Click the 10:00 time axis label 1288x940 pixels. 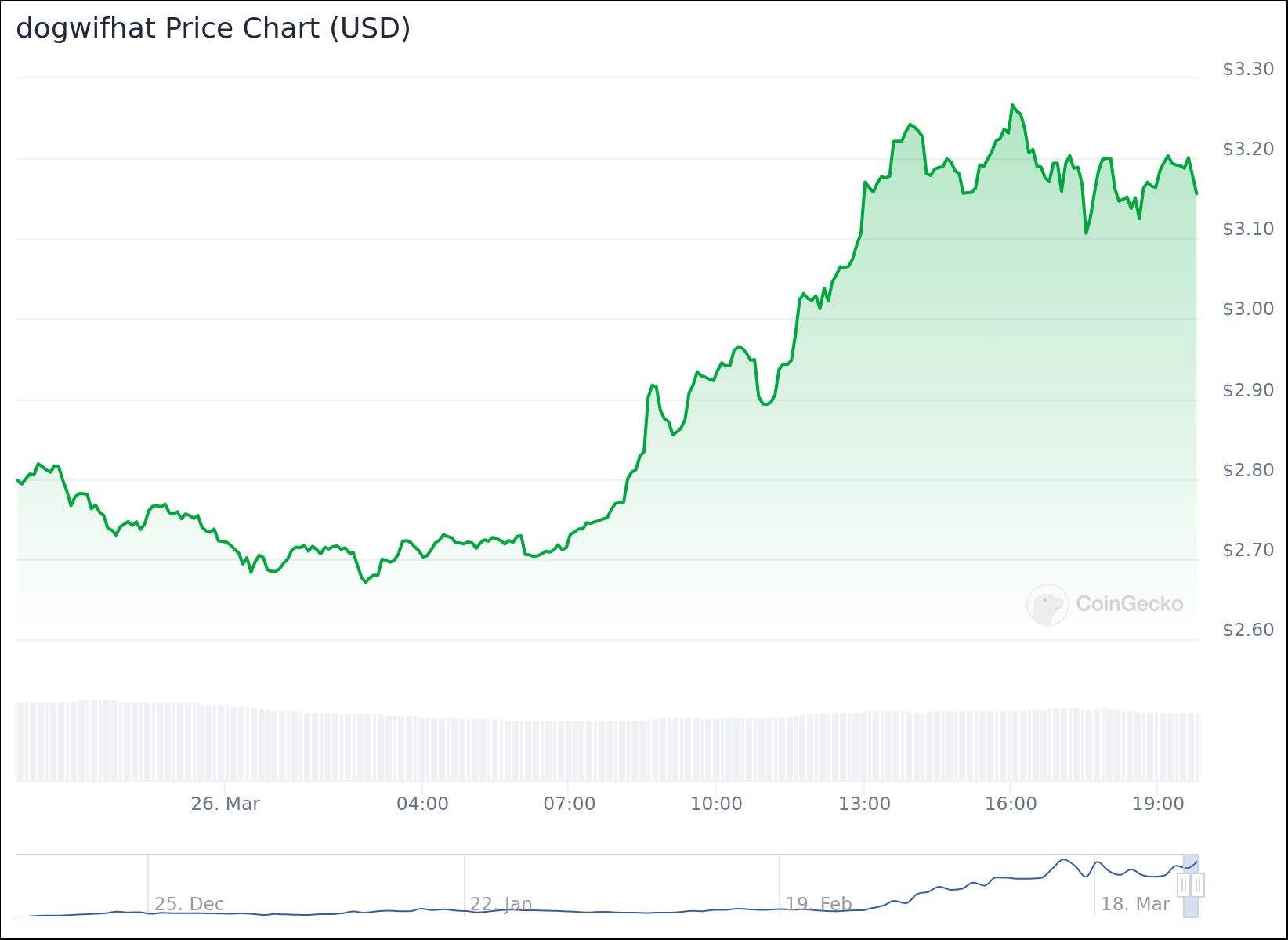[x=716, y=804]
